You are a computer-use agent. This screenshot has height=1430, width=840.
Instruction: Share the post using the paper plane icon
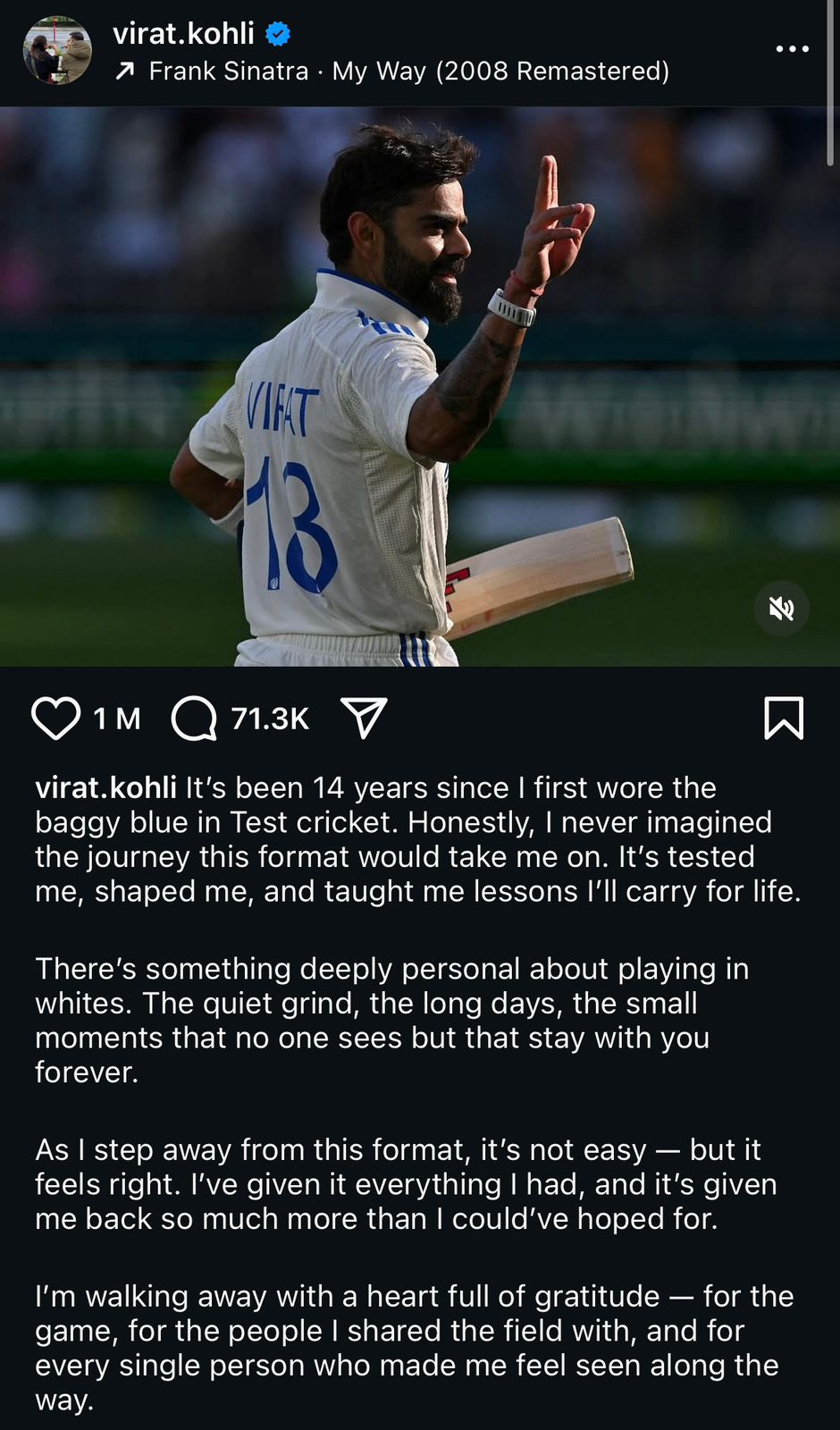point(364,718)
